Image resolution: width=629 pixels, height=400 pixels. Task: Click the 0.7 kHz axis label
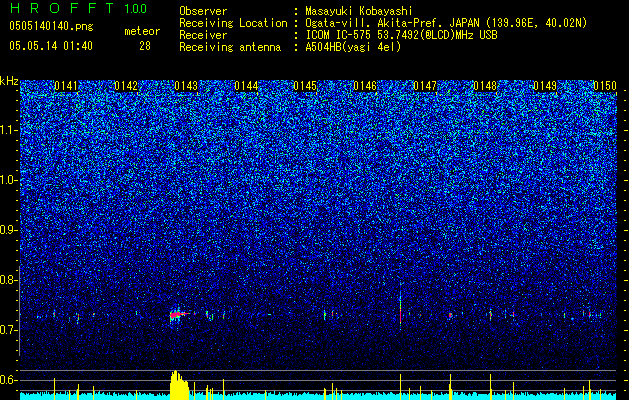click(x=8, y=330)
